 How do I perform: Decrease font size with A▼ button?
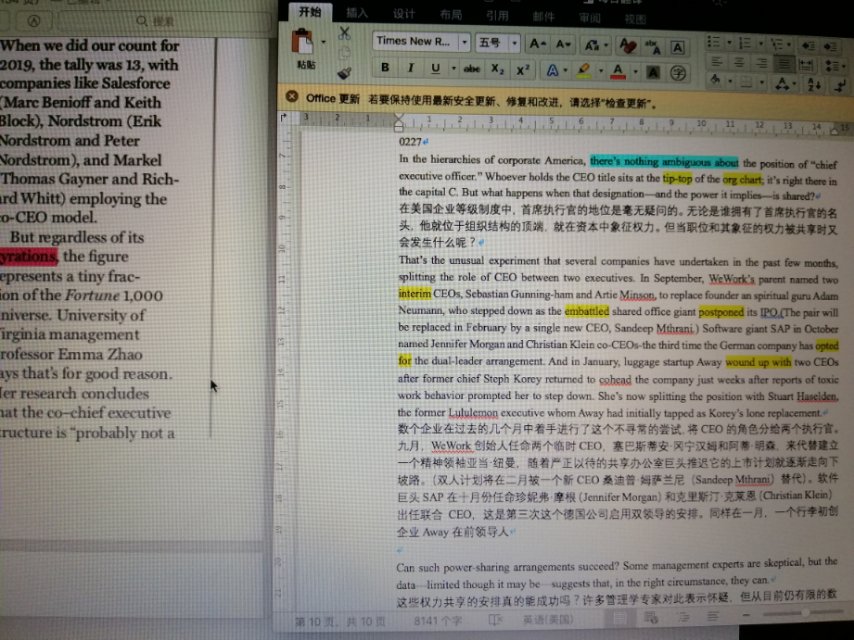pos(563,44)
